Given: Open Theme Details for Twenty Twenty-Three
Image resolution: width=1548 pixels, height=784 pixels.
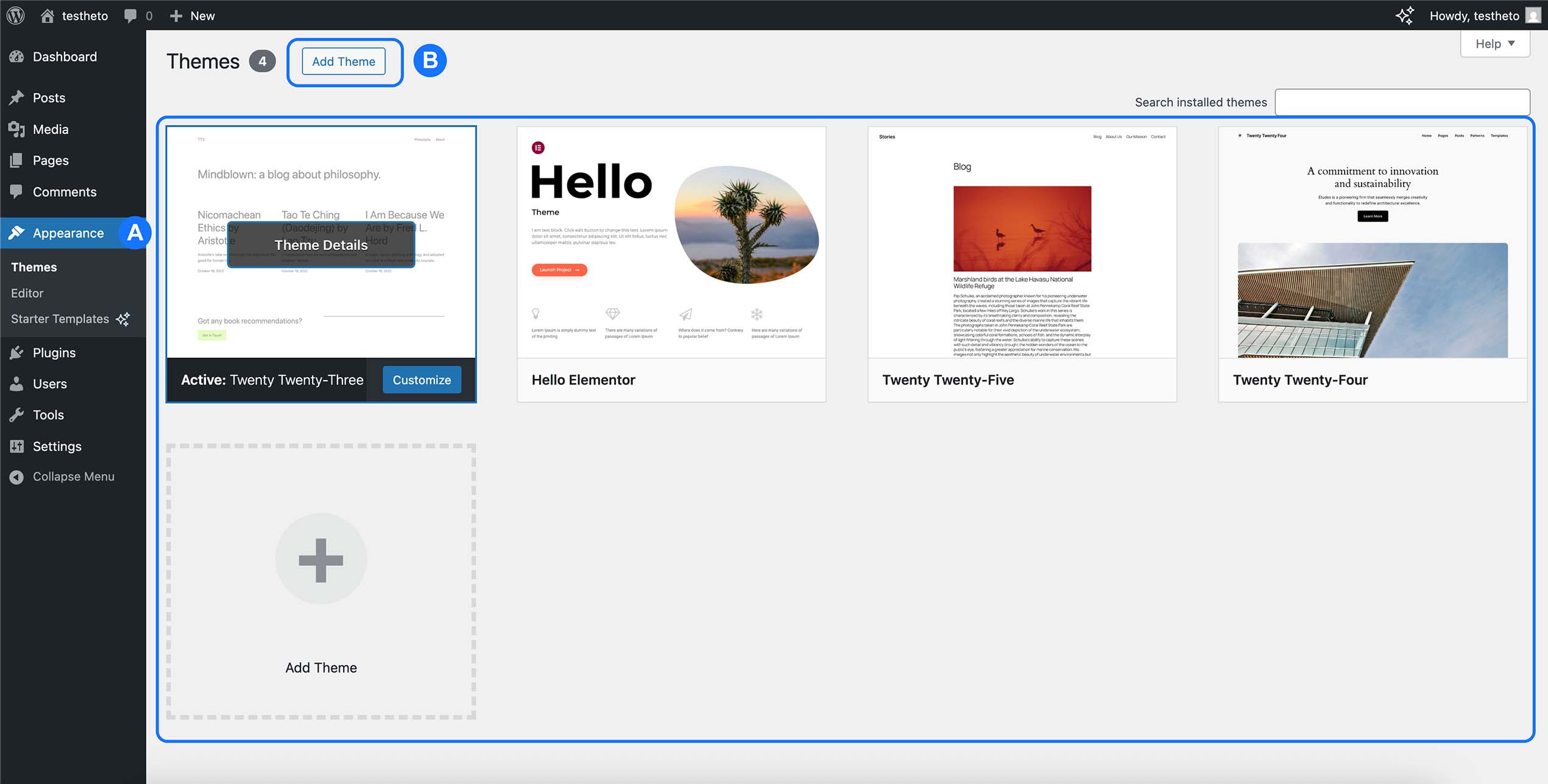Looking at the screenshot, I should pos(321,245).
